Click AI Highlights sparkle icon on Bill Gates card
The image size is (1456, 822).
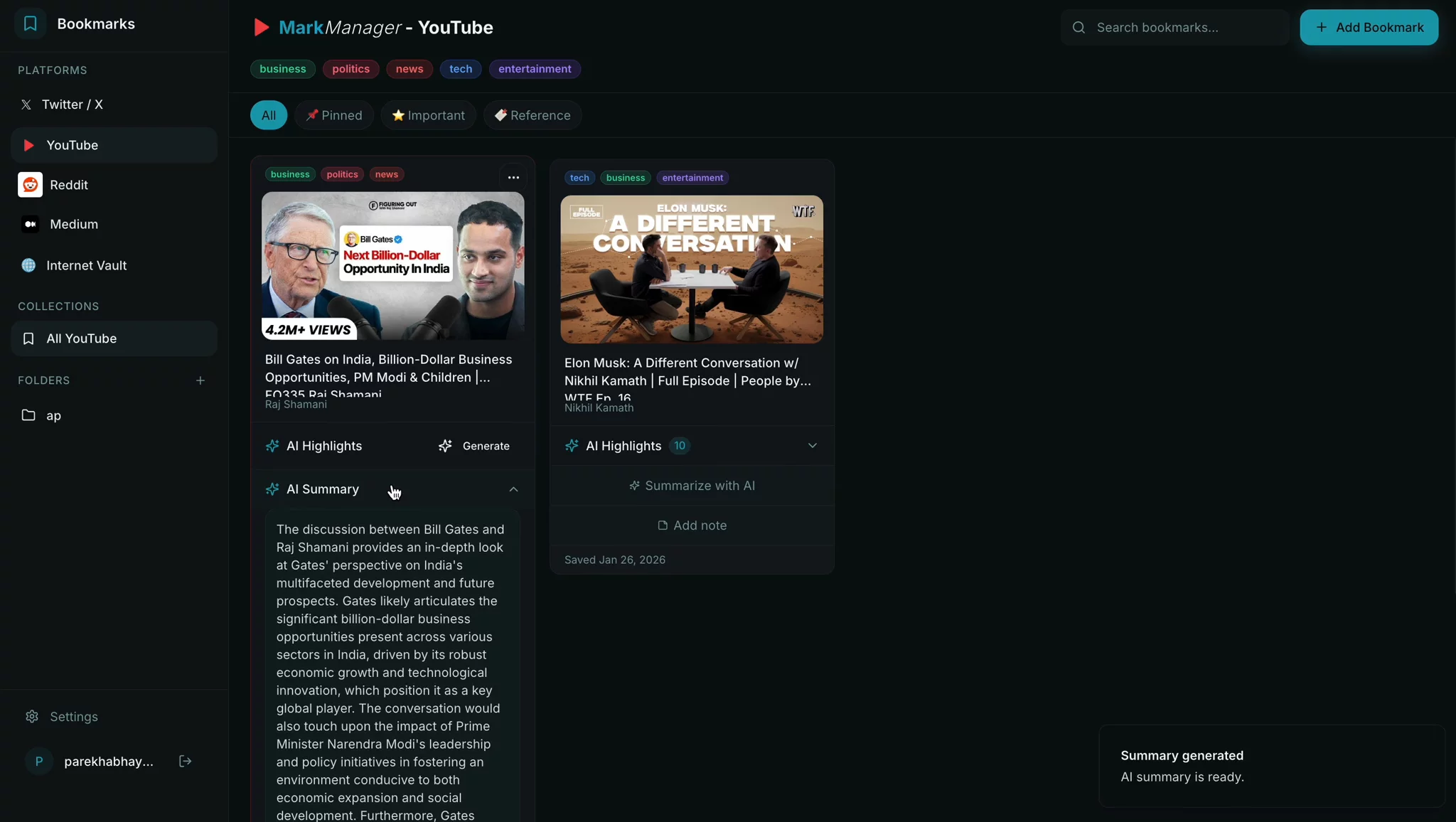coord(272,446)
